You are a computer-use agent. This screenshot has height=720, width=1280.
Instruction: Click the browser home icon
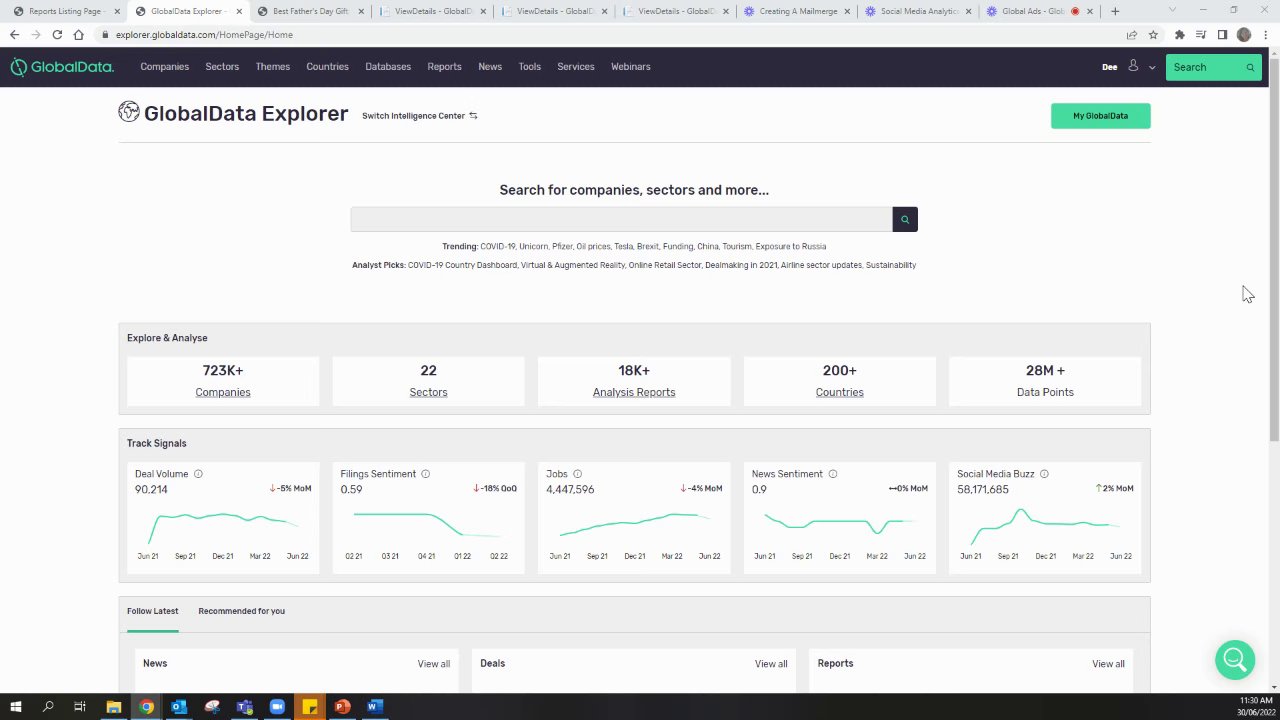(78, 34)
